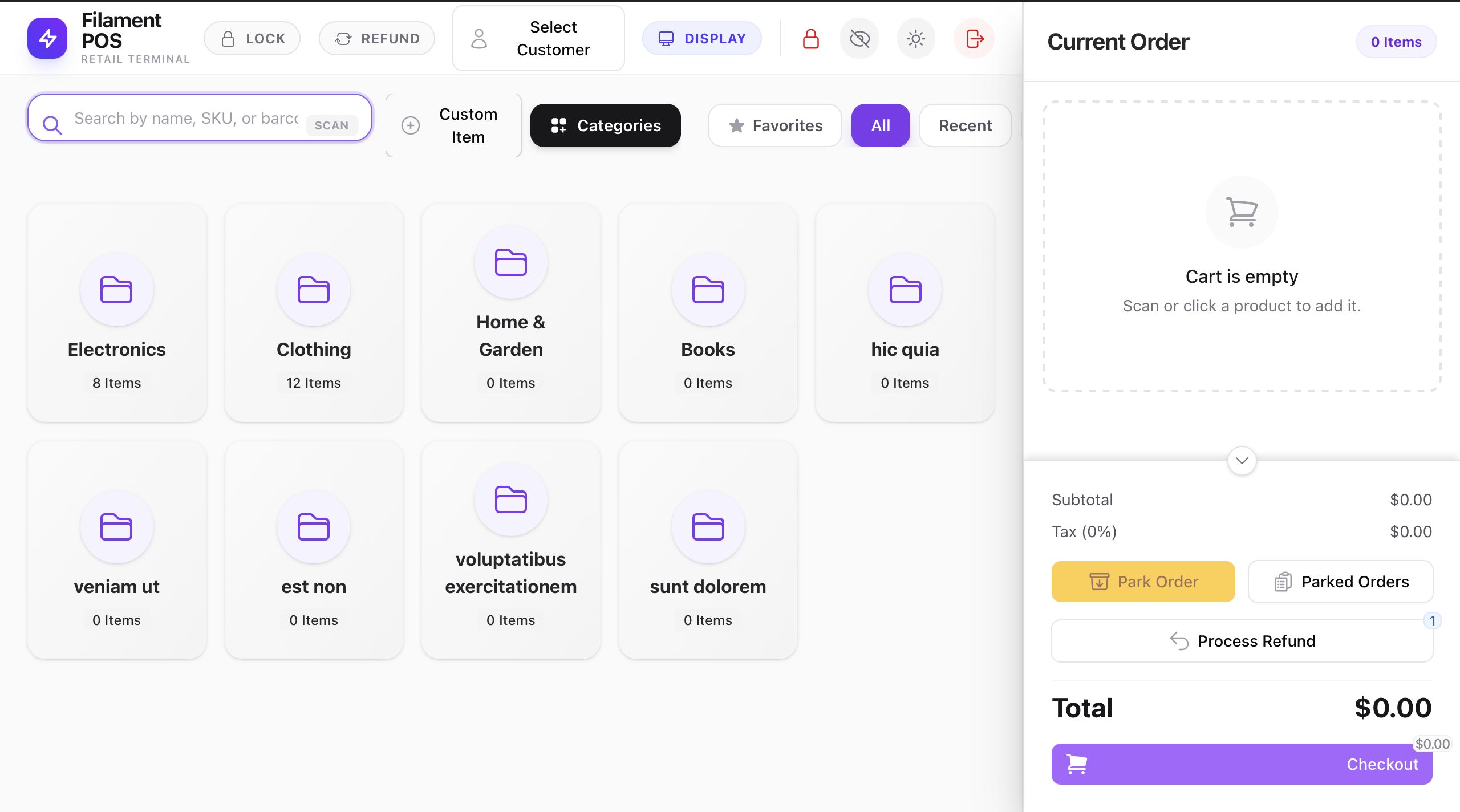Image resolution: width=1460 pixels, height=812 pixels.
Task: Open the Select Customer picker
Action: point(538,39)
